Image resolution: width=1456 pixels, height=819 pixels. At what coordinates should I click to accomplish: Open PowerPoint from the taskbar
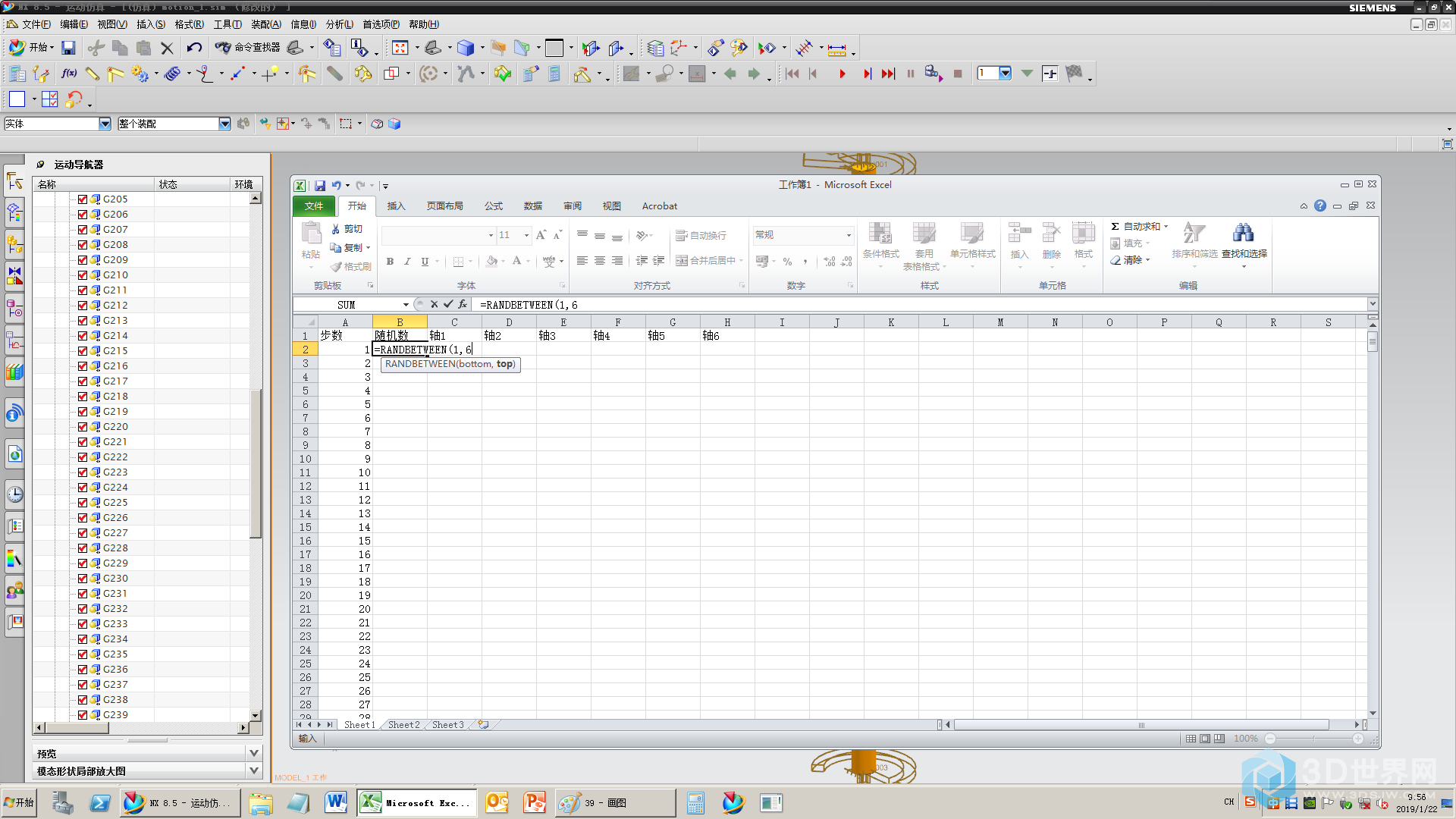coord(535,802)
